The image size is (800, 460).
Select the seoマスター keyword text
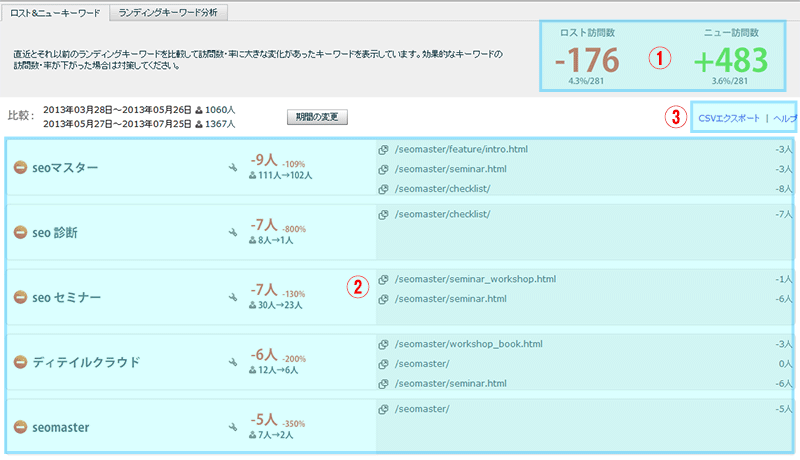pyautogui.click(x=65, y=168)
